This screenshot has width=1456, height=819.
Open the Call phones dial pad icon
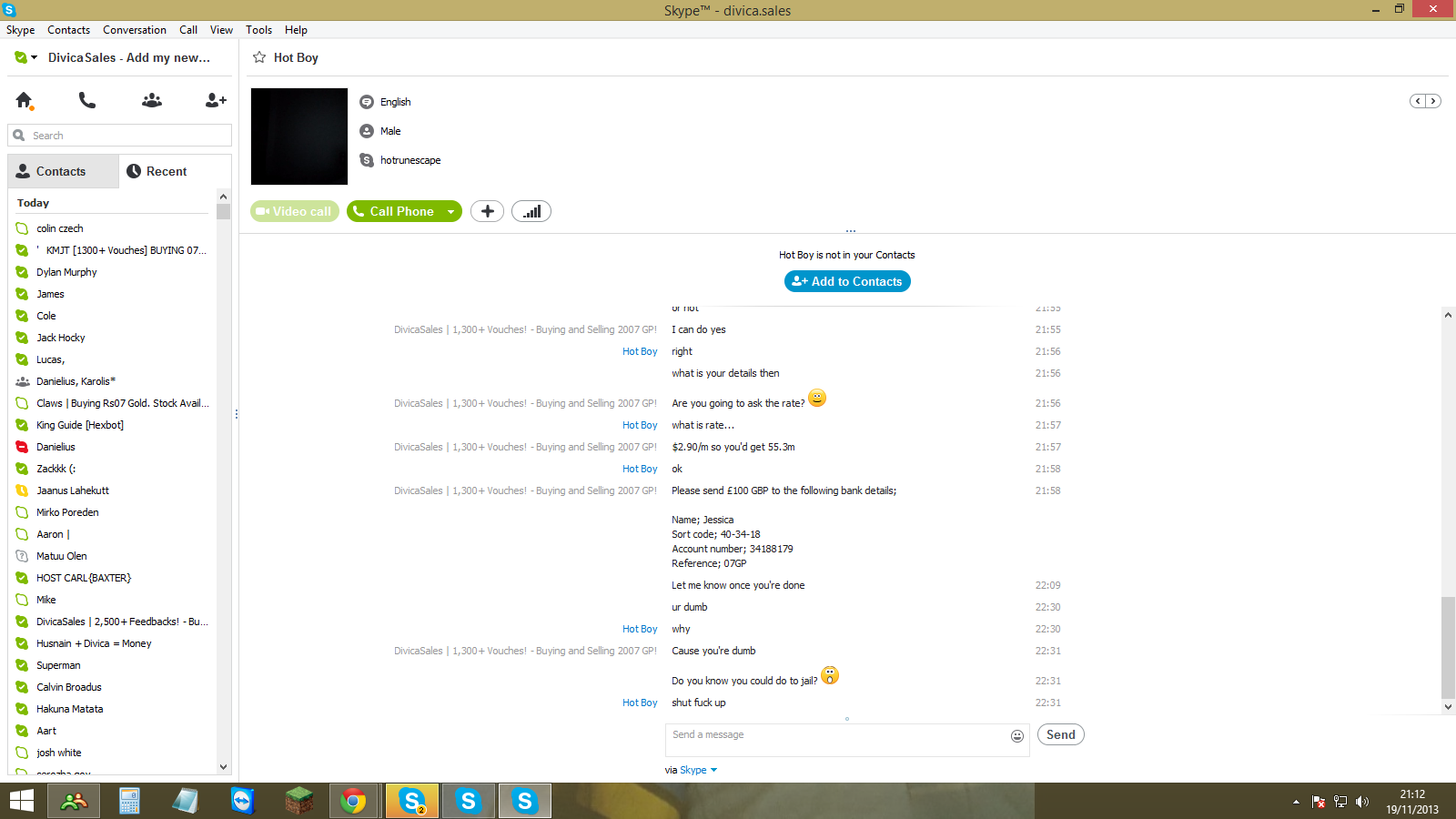(87, 100)
